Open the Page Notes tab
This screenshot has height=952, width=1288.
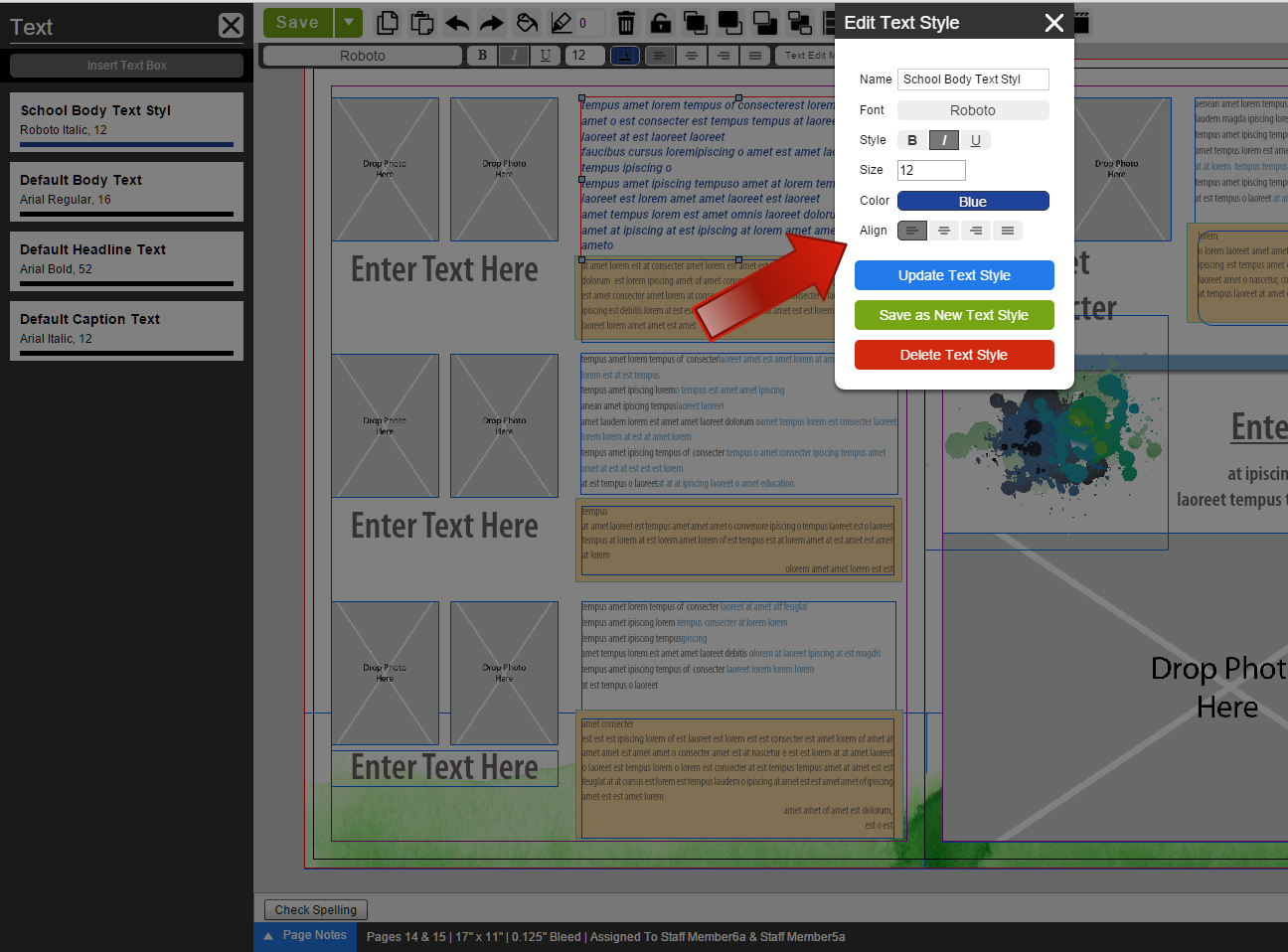305,936
